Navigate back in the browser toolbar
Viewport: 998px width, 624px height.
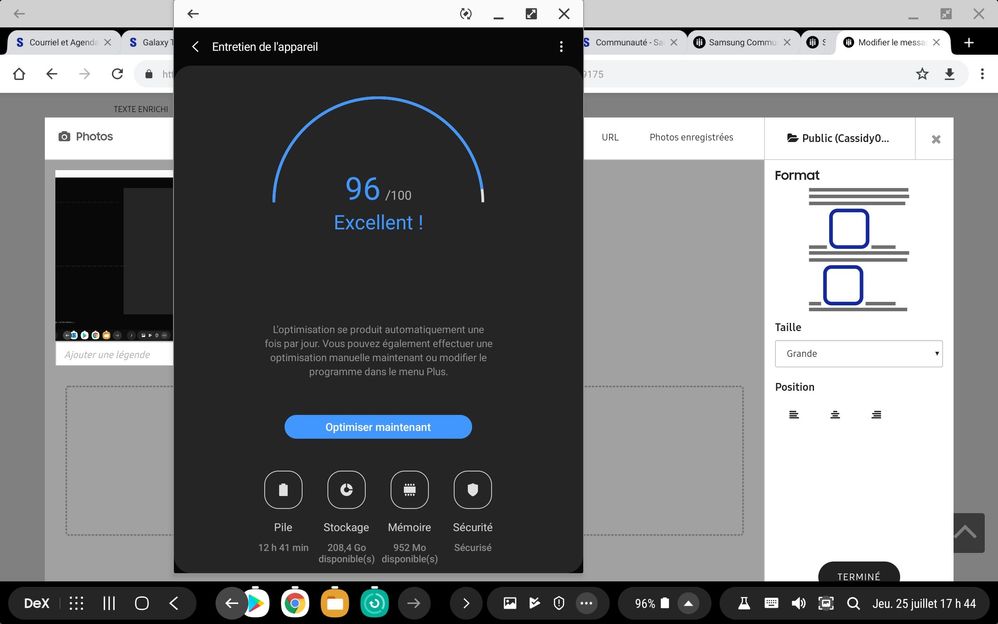(52, 74)
